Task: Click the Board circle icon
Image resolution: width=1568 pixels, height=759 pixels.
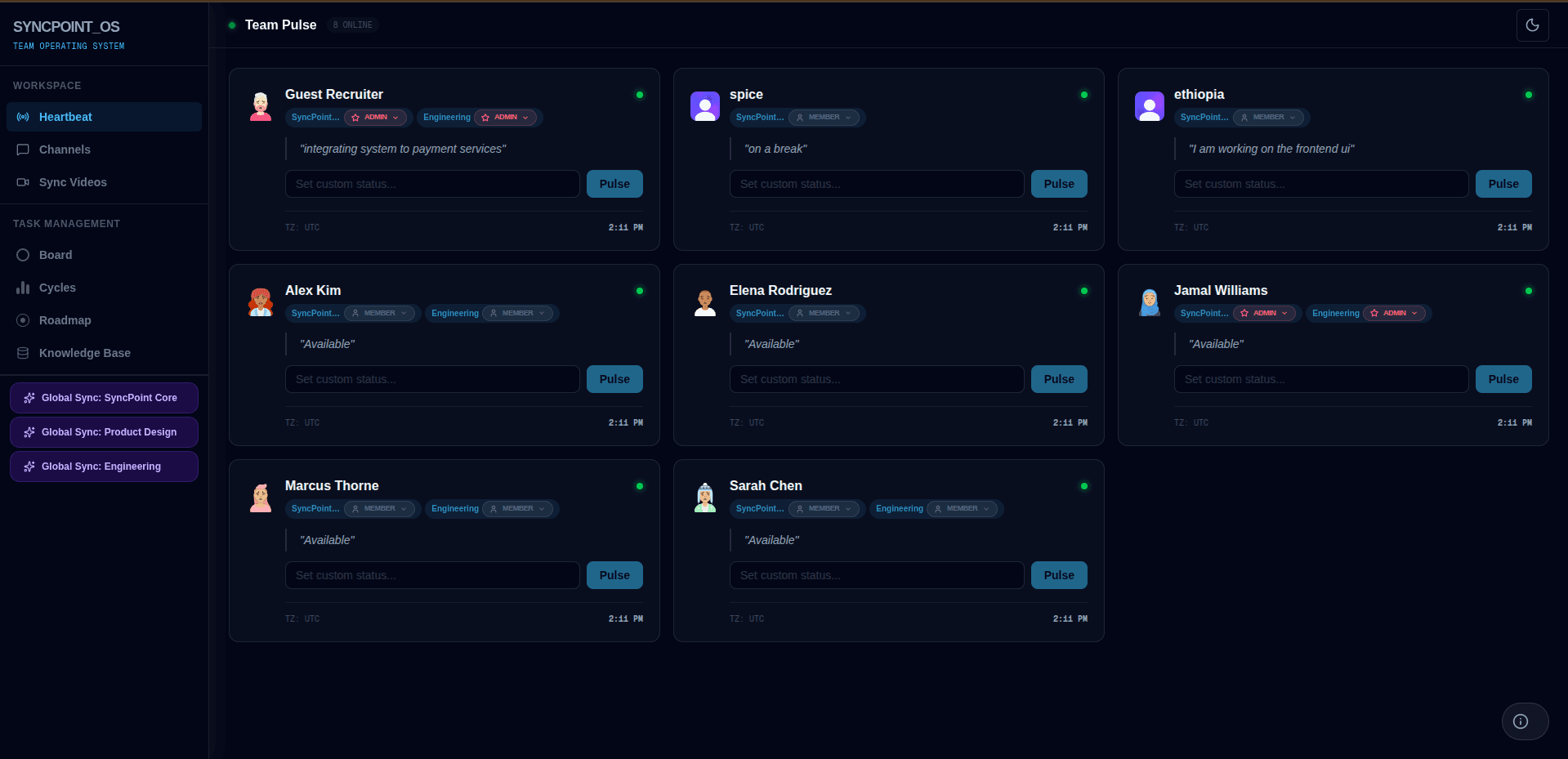Action: pos(23,255)
